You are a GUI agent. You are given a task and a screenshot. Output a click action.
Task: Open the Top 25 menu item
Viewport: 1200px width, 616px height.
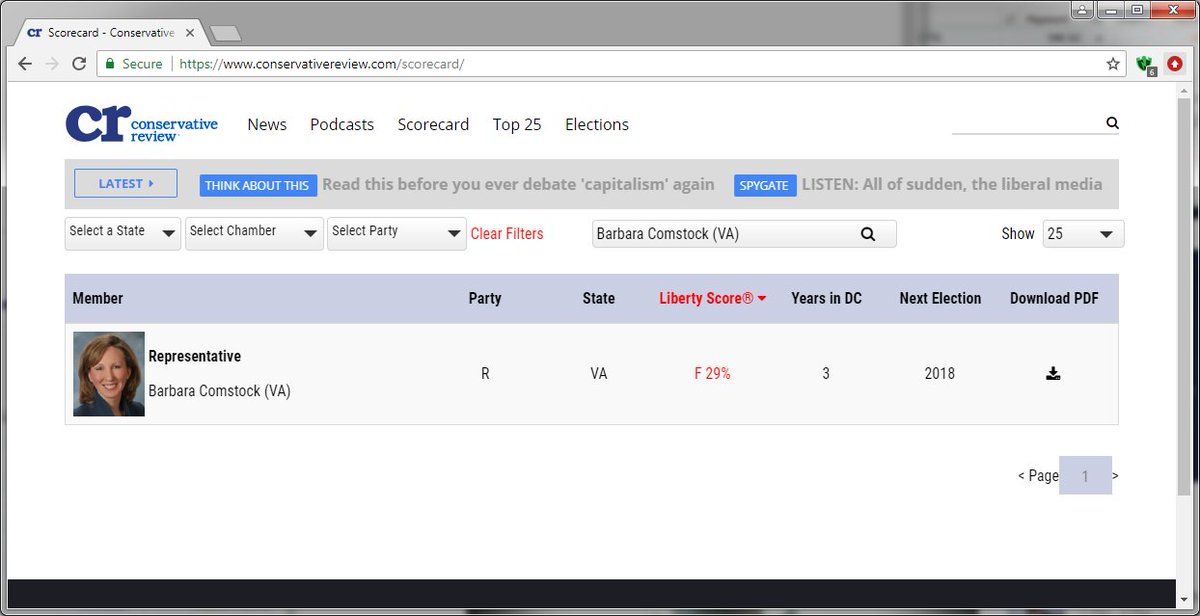pyautogui.click(x=517, y=124)
